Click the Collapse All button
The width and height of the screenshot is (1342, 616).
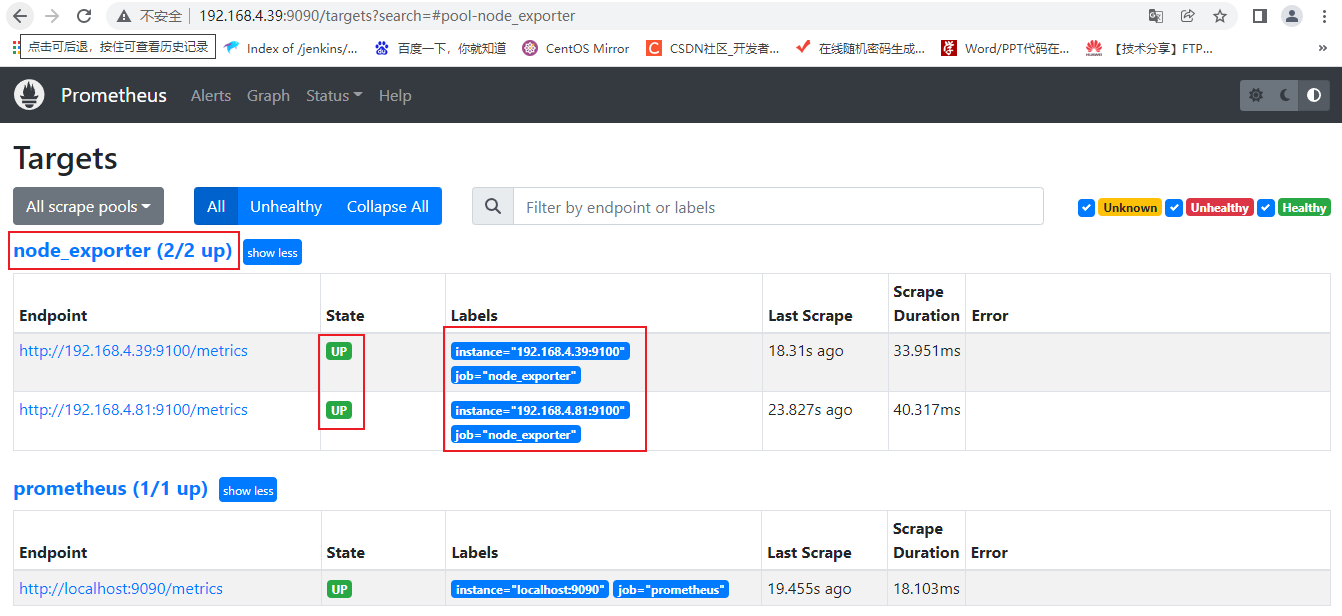[388, 206]
